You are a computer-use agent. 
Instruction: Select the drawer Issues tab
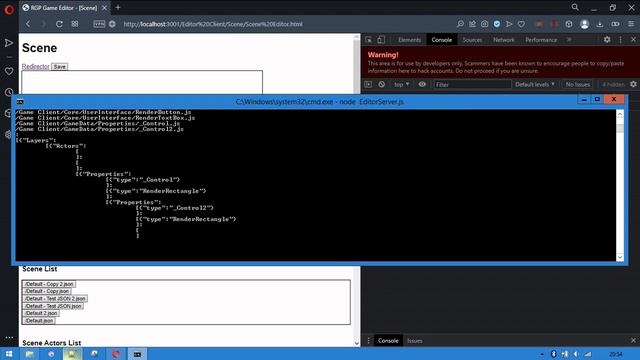pos(415,340)
